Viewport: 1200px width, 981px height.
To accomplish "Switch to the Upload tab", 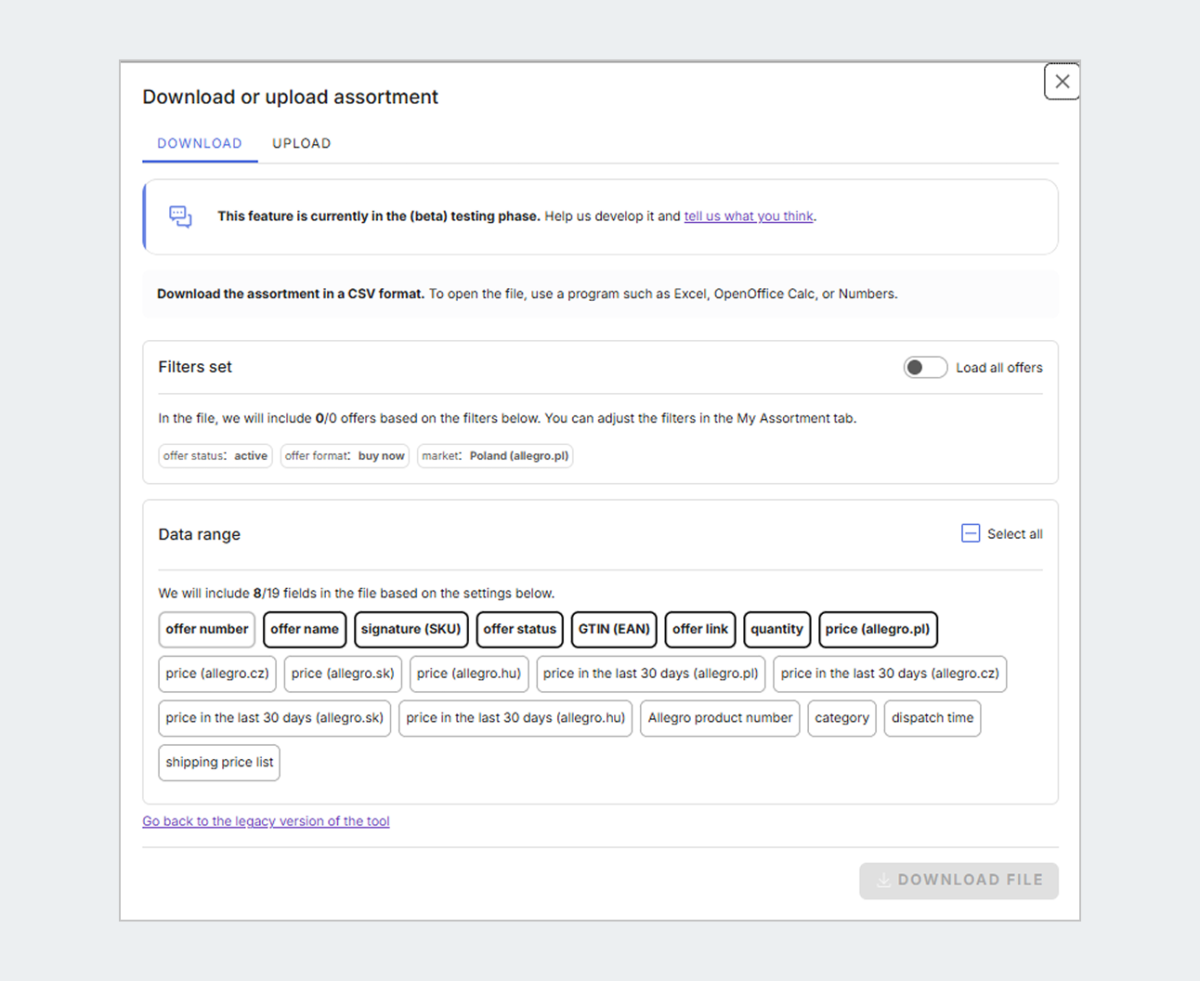I will 302,143.
